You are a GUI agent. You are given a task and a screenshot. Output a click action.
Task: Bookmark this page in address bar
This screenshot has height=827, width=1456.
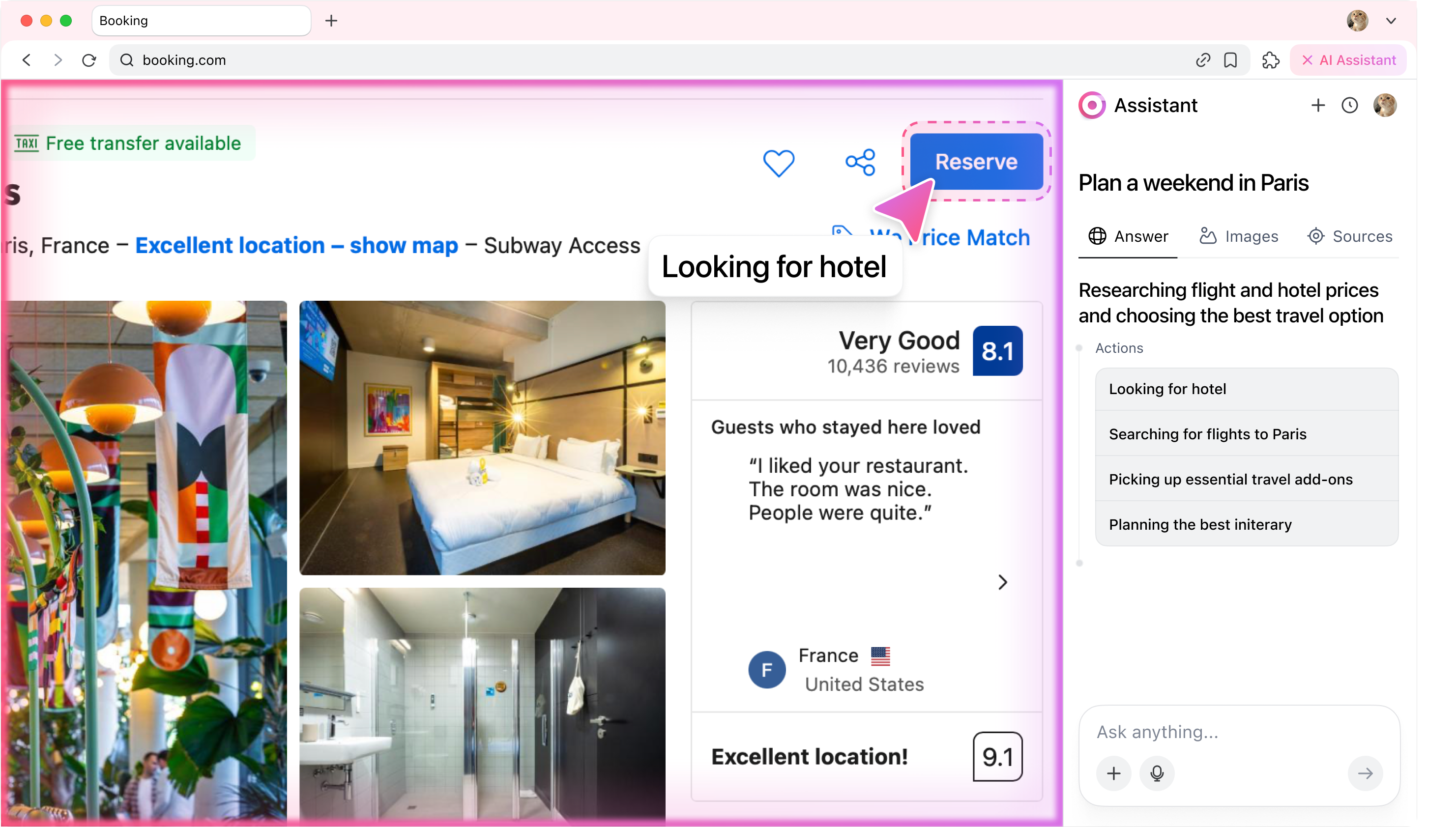point(1230,60)
